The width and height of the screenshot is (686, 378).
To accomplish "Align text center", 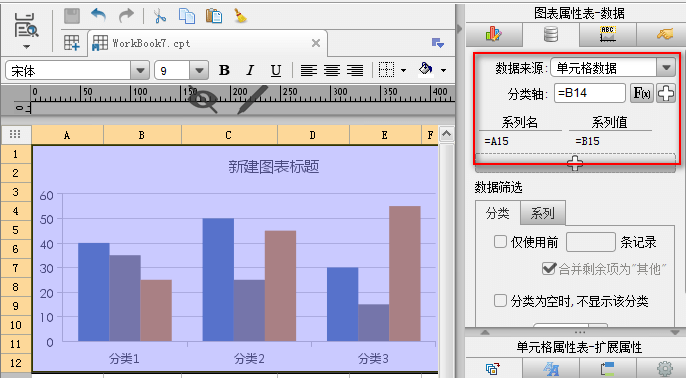I will point(332,70).
